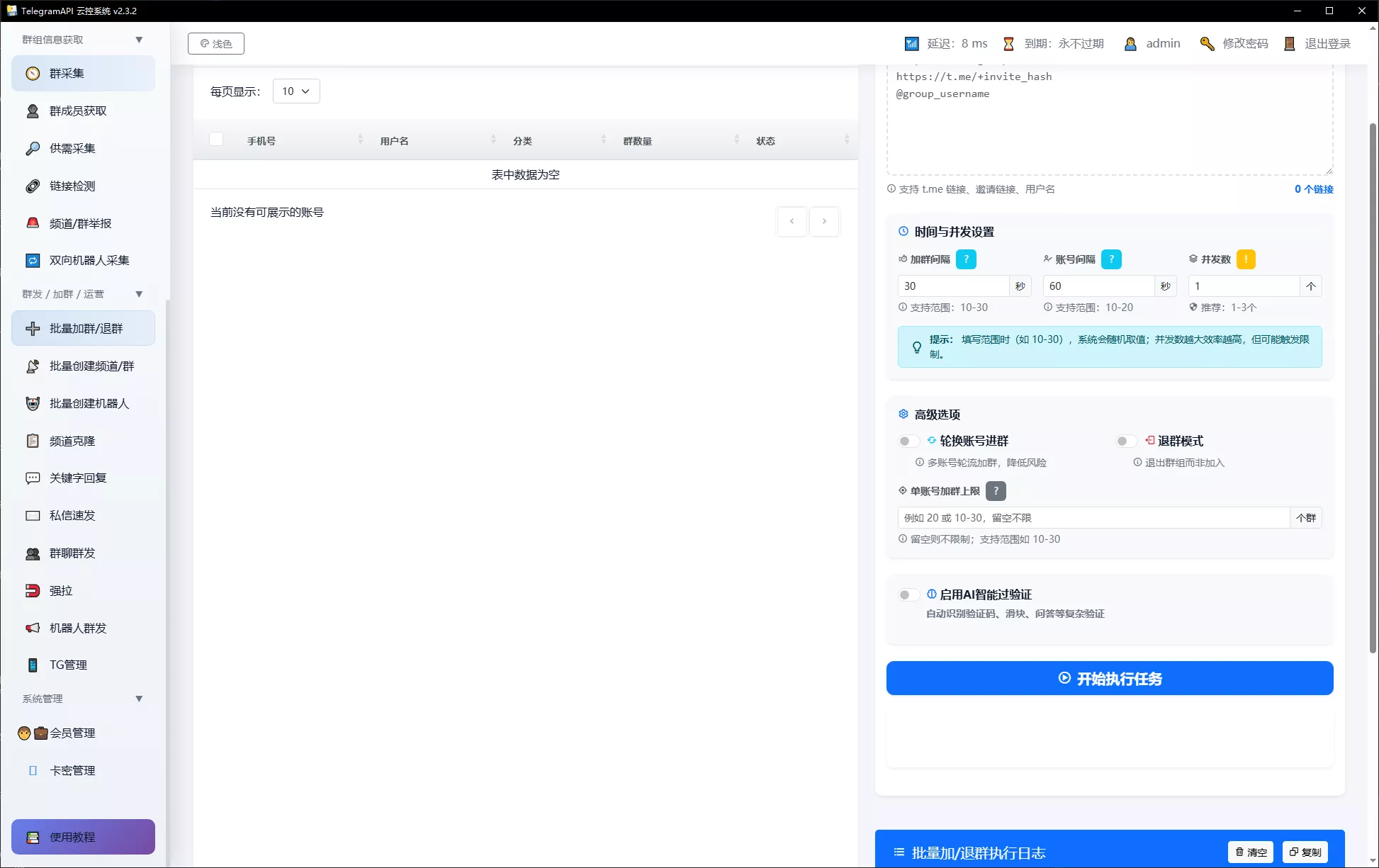Screen dimensions: 1379x868
Task: Click the 到期 hourglass icon
Action: [1008, 44]
